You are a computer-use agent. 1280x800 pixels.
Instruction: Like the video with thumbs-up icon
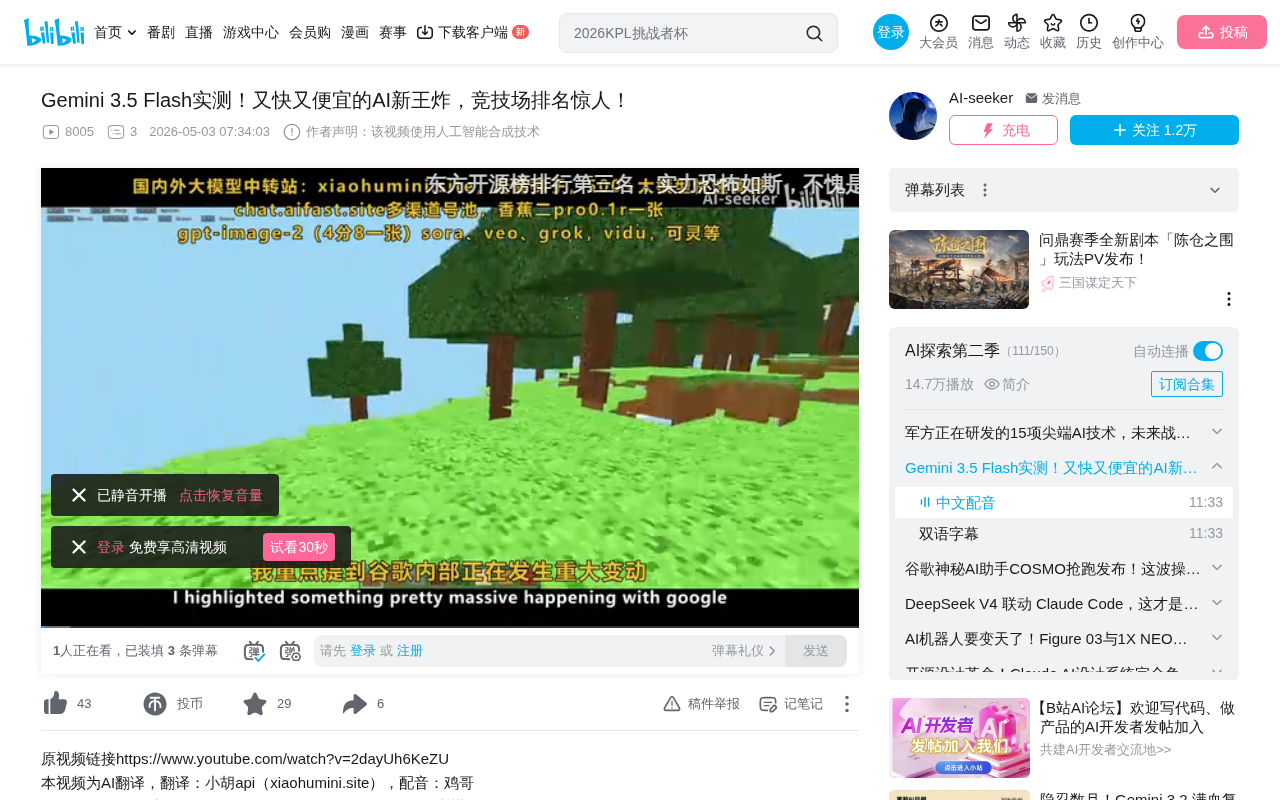[56, 704]
